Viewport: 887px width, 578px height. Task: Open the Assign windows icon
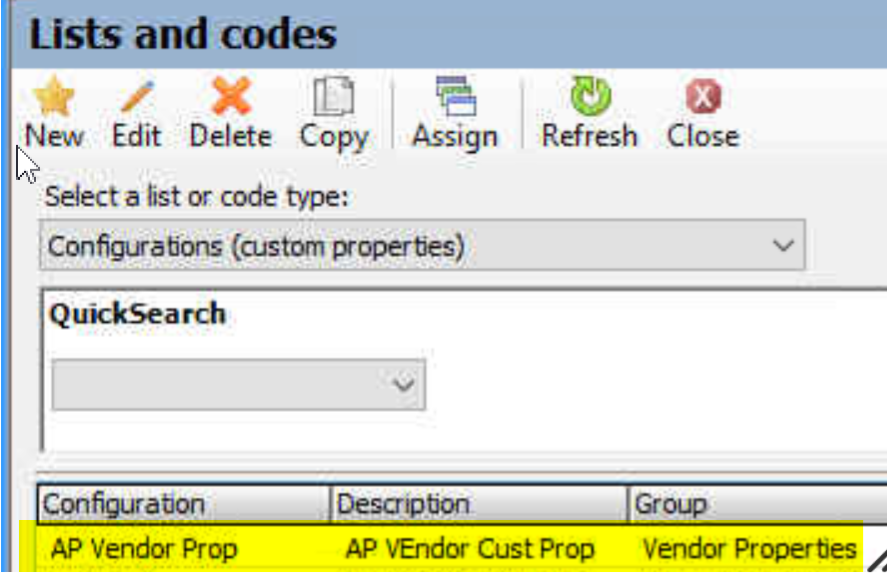point(455,96)
